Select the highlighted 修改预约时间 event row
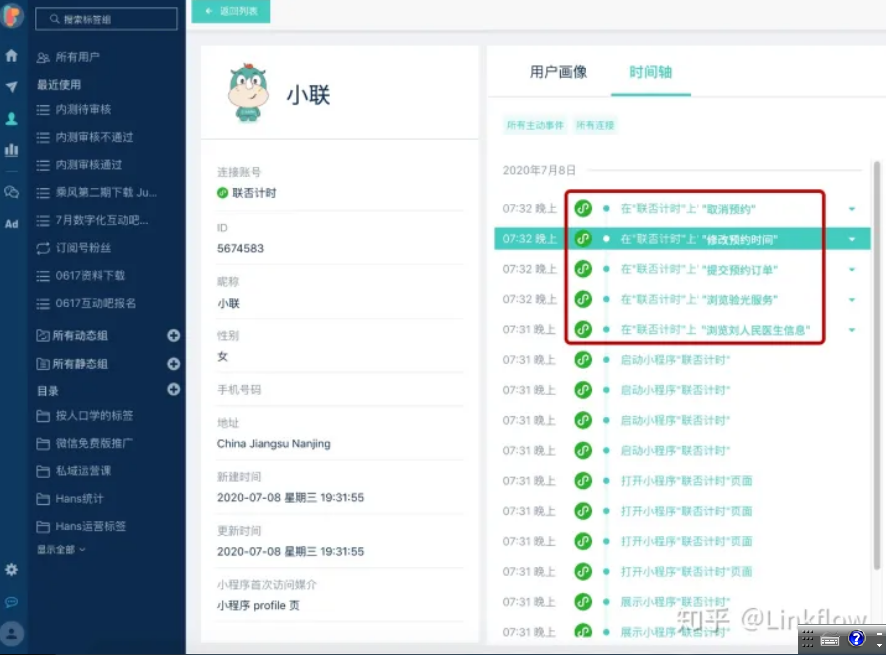The width and height of the screenshot is (886, 655). (x=682, y=238)
